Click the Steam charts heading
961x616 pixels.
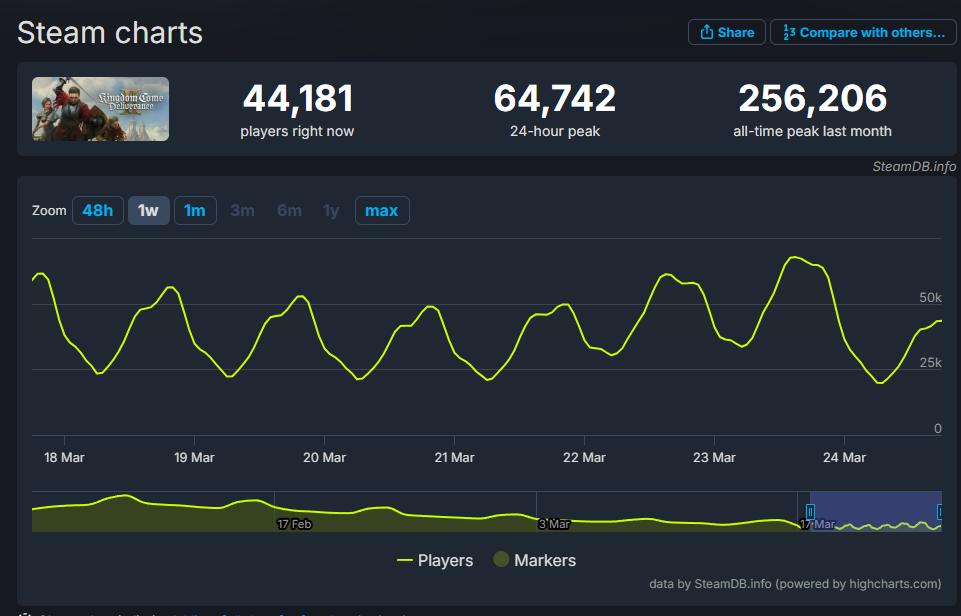tap(110, 32)
